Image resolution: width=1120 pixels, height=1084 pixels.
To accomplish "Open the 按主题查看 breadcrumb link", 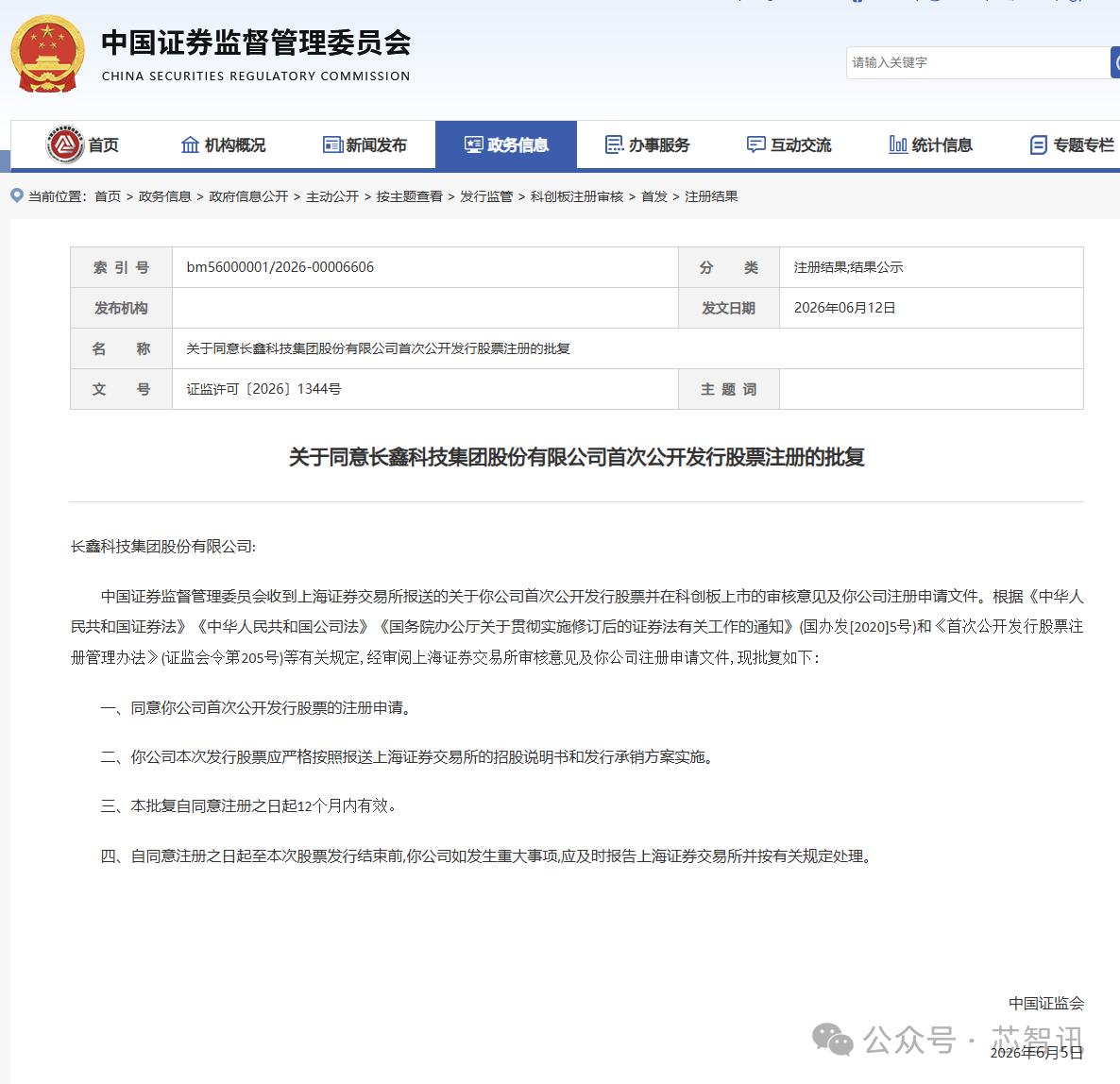I will 409,196.
